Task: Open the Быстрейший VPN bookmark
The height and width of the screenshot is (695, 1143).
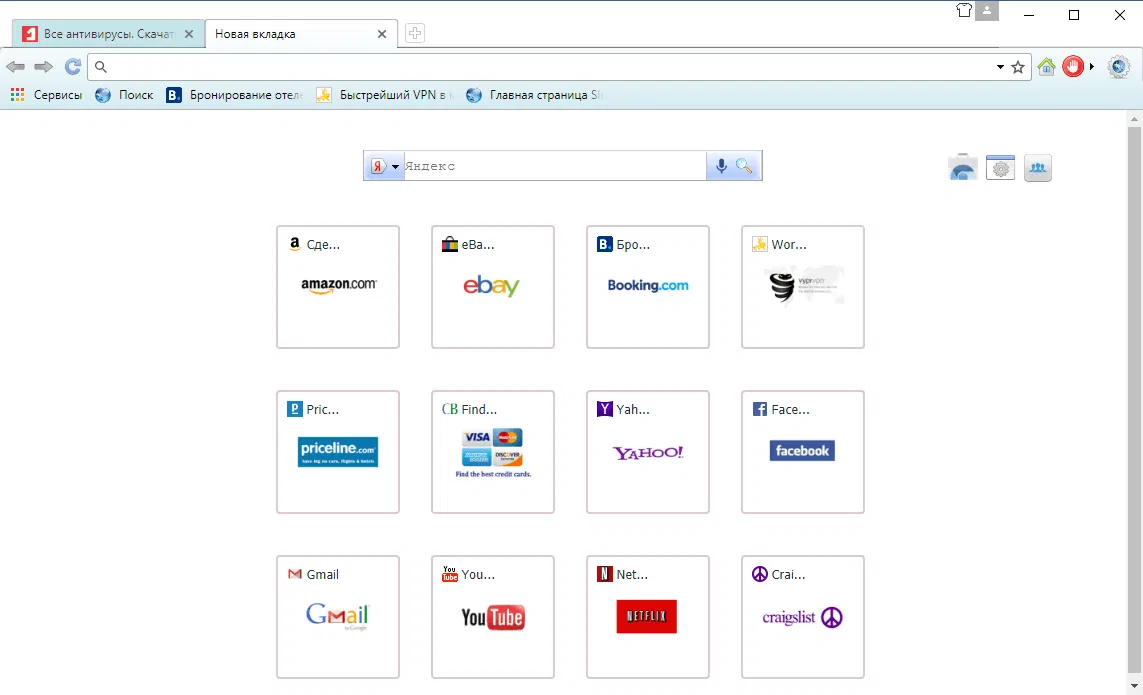Action: point(384,95)
